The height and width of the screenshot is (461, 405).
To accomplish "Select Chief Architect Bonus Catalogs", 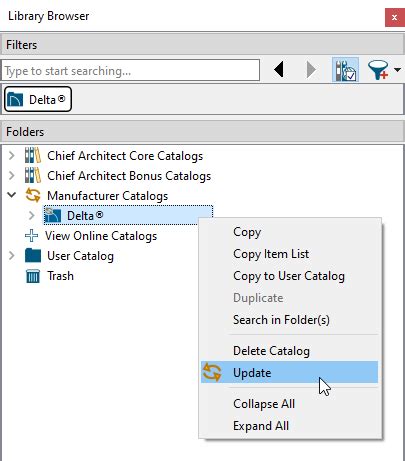I will 129,176.
